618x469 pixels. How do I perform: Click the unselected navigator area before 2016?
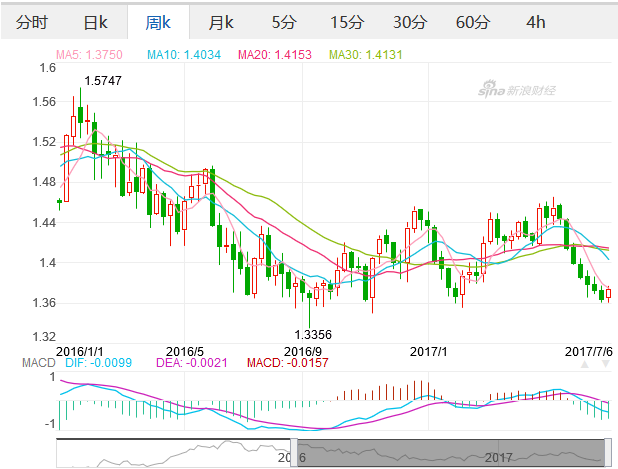(173, 453)
